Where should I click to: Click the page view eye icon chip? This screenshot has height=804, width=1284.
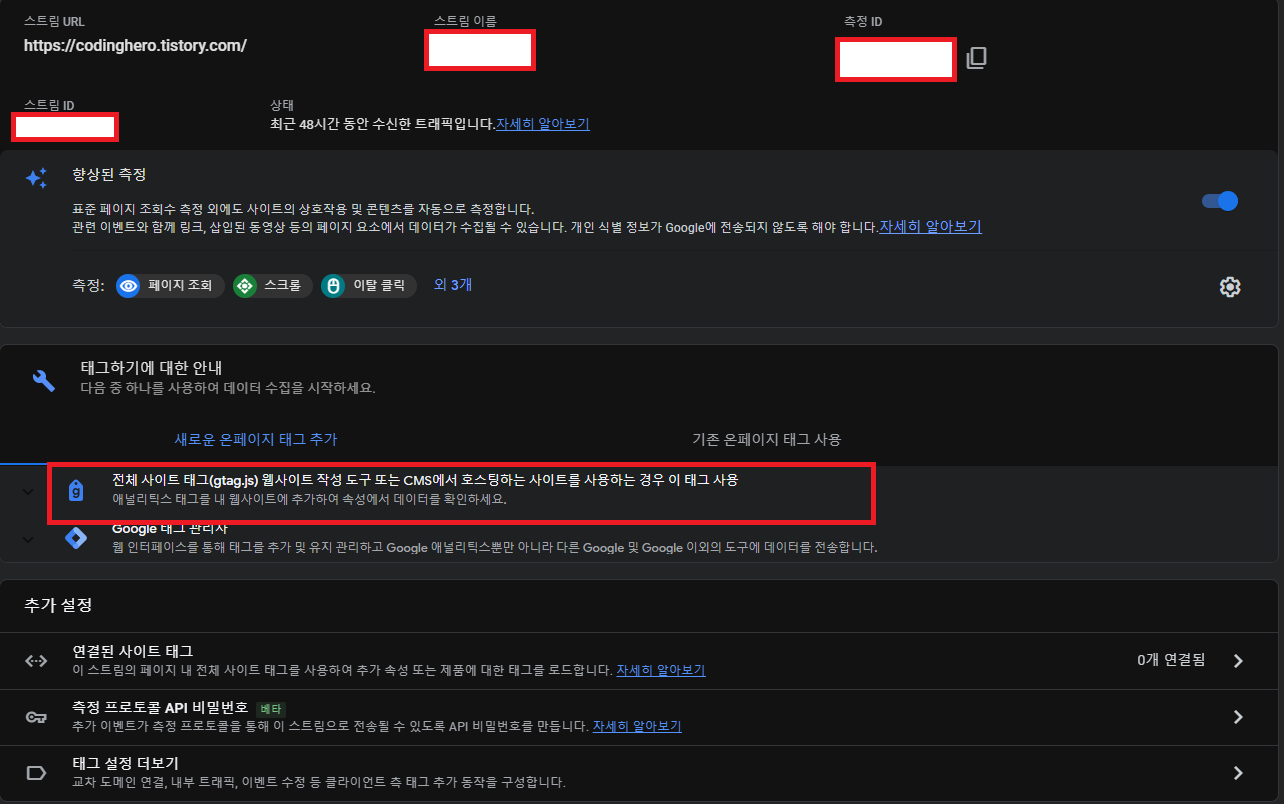point(128,286)
